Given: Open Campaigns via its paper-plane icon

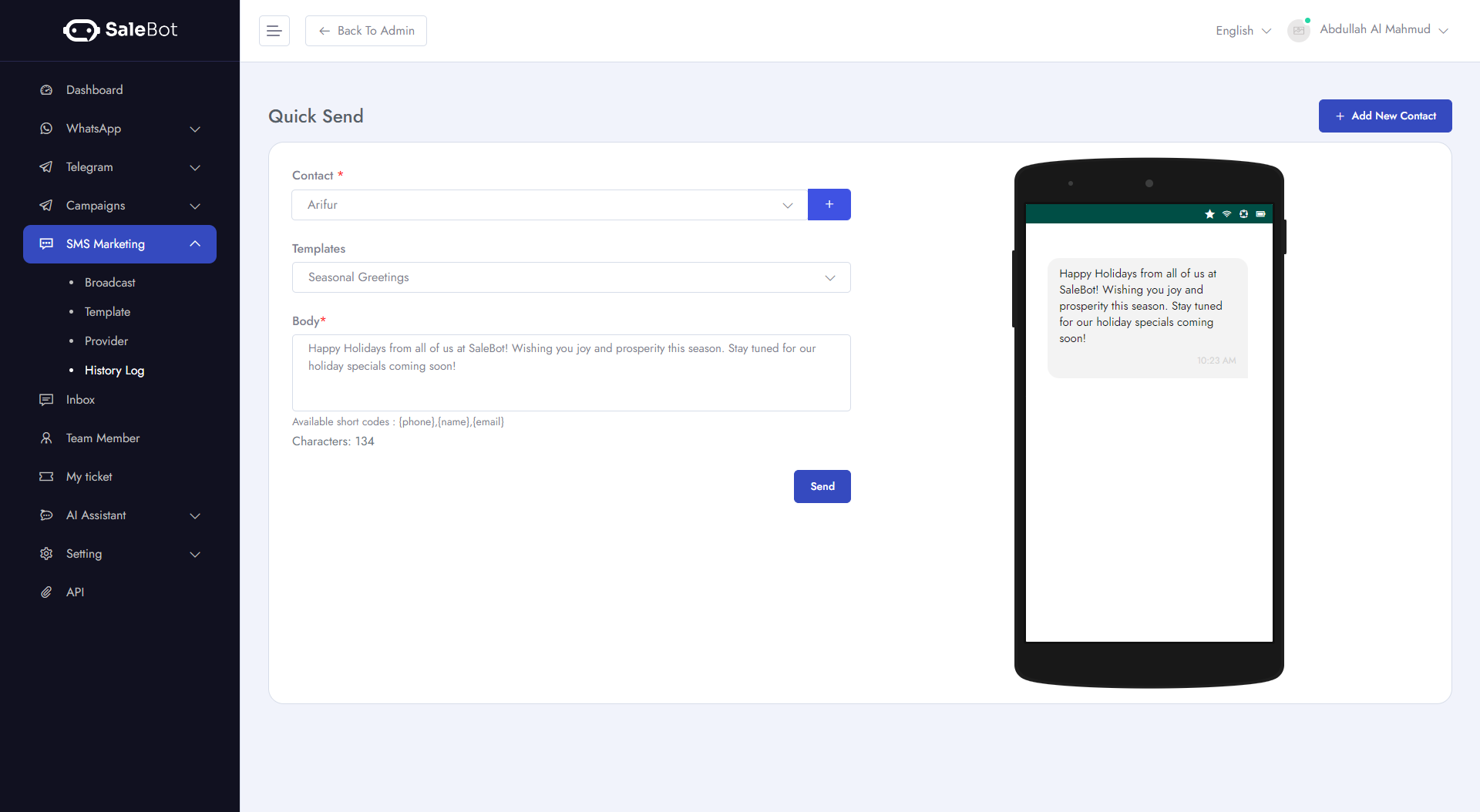Looking at the screenshot, I should (x=46, y=206).
